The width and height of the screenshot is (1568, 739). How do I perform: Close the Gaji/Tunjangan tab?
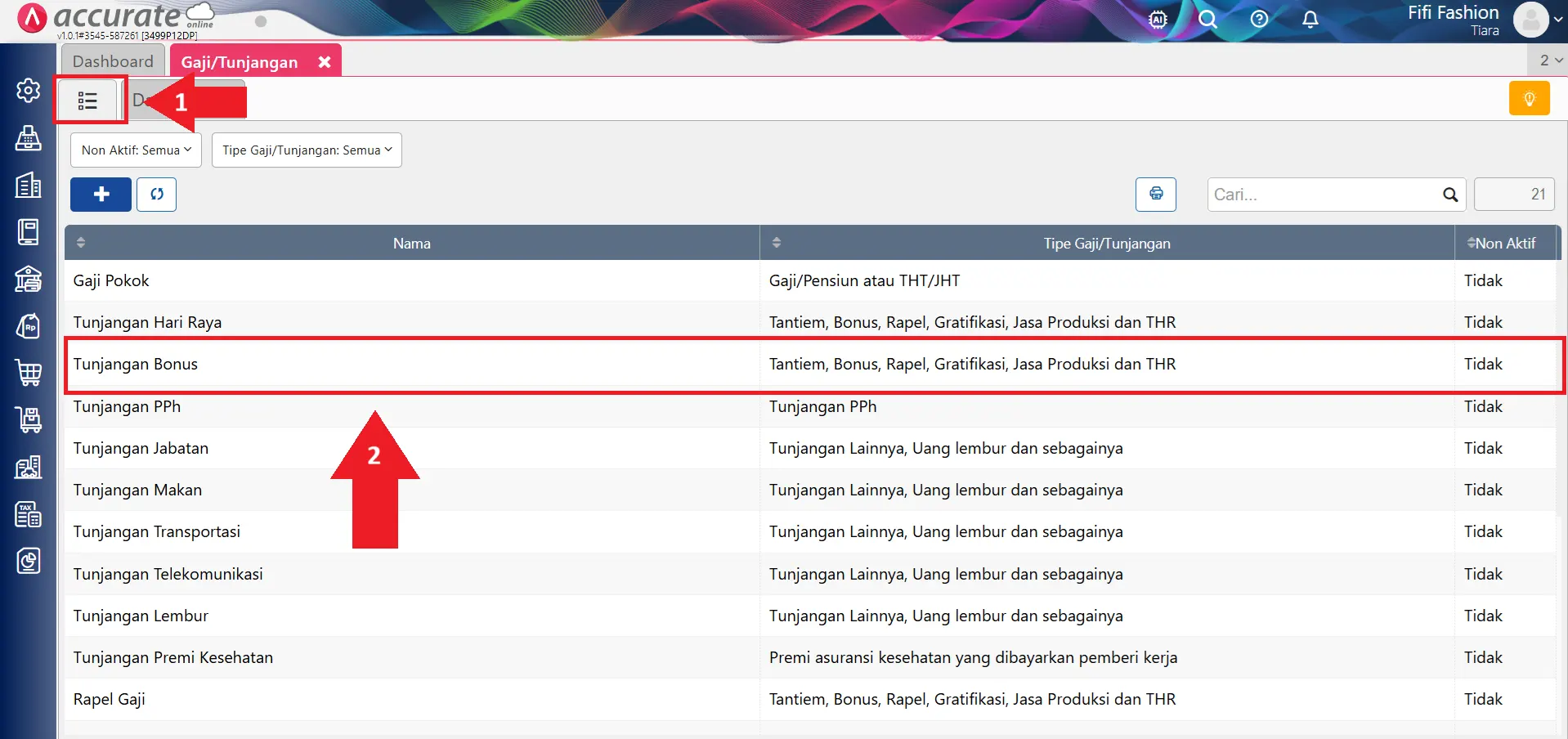325,62
